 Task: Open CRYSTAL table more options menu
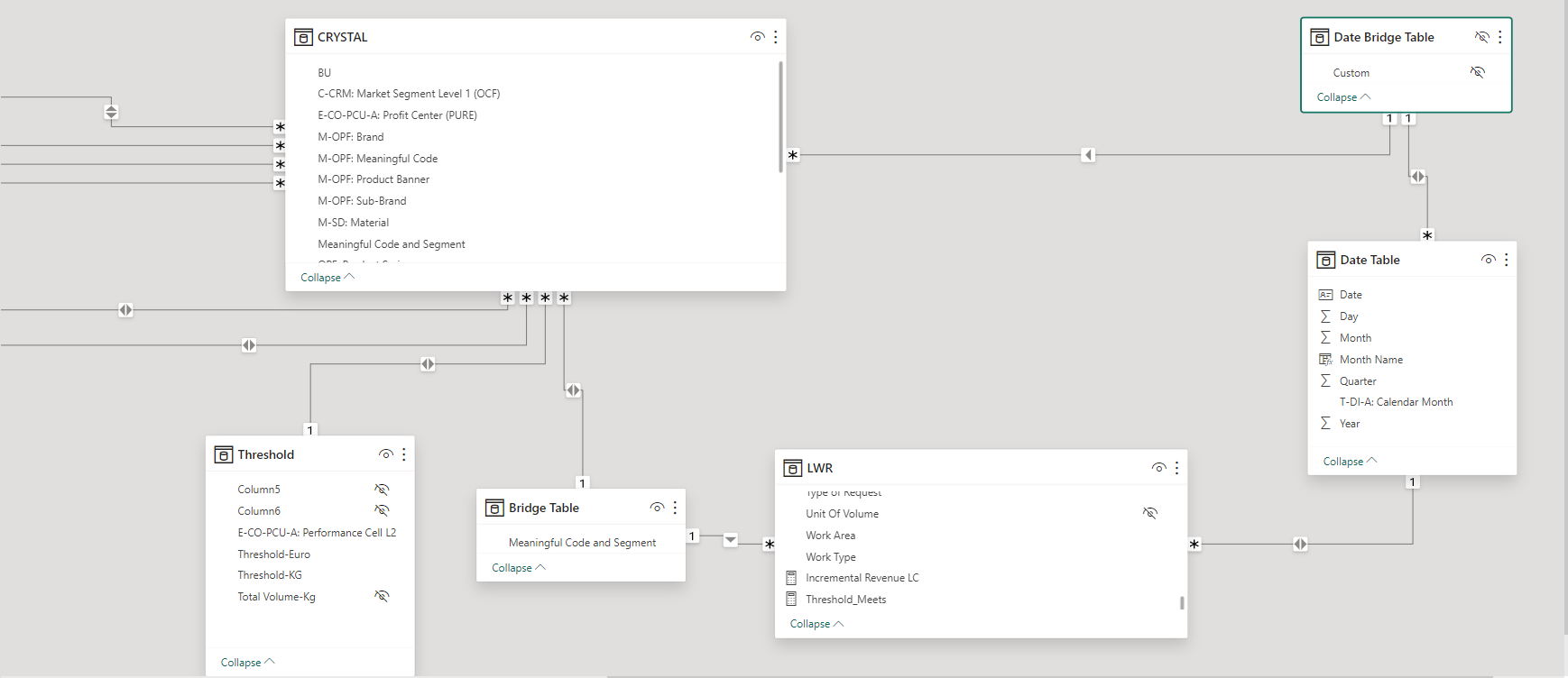pos(776,37)
